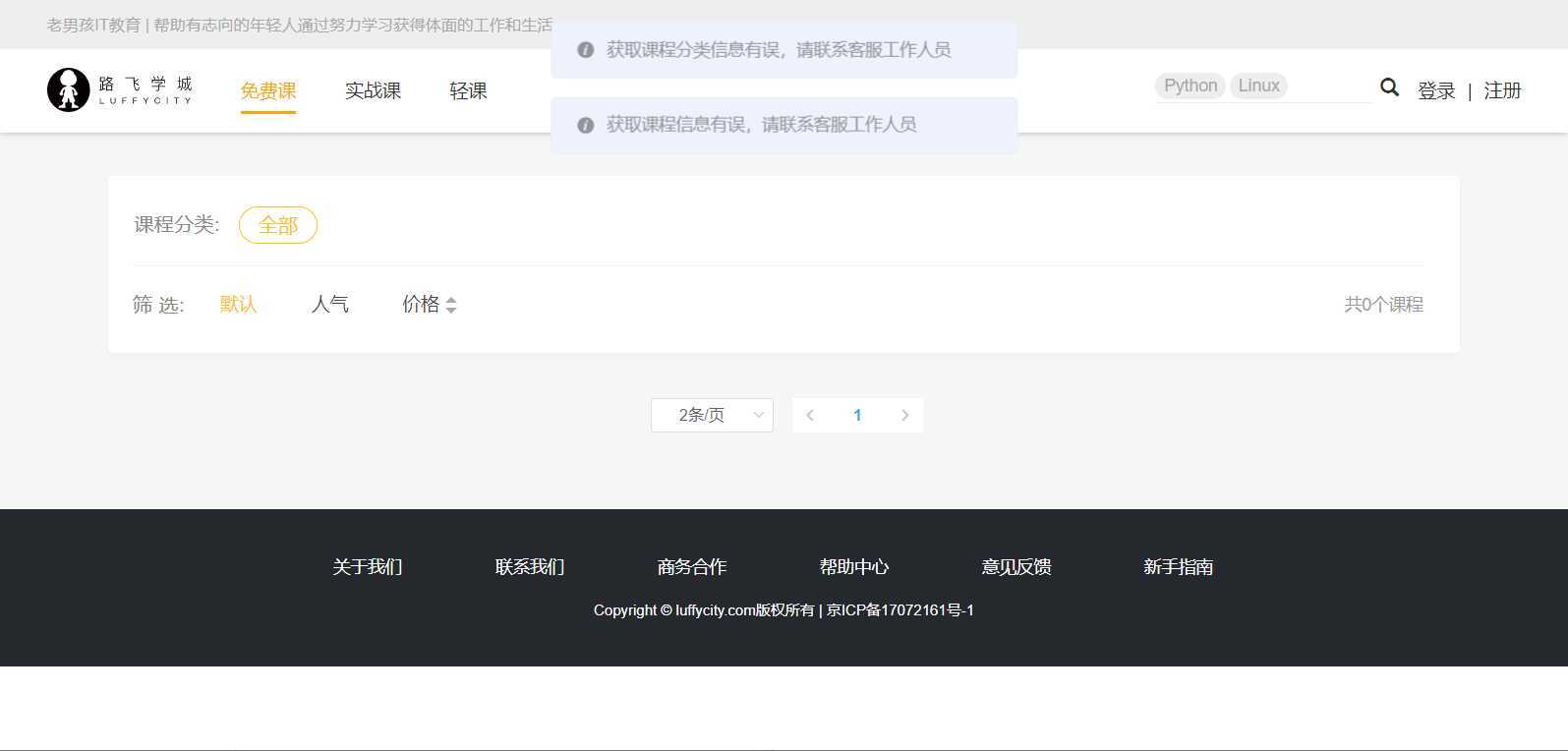Select page number 1
This screenshot has height=751, width=1568.
[x=857, y=415]
